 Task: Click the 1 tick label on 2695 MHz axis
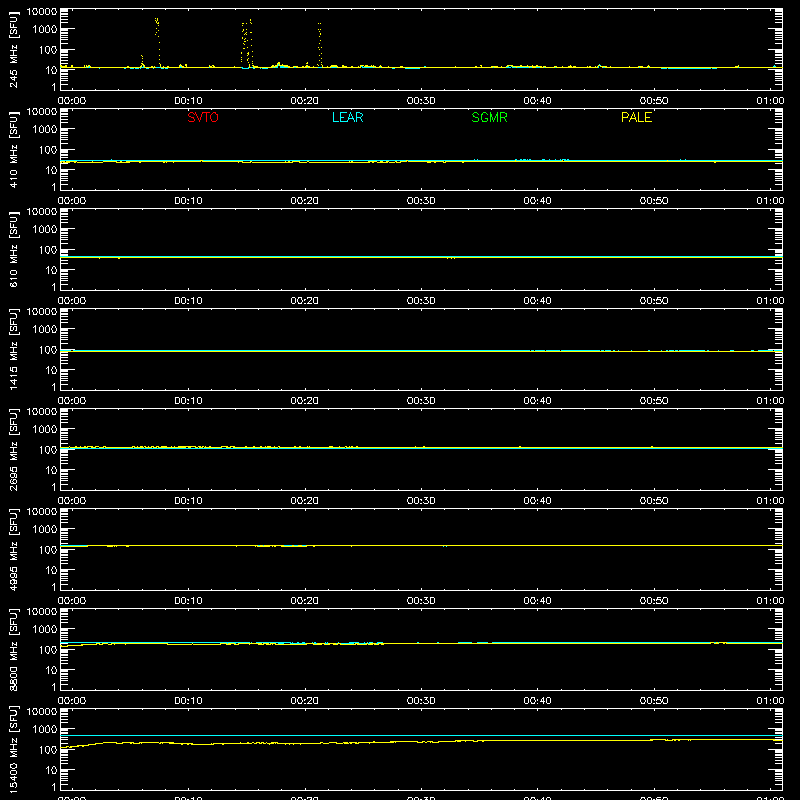[x=54, y=487]
